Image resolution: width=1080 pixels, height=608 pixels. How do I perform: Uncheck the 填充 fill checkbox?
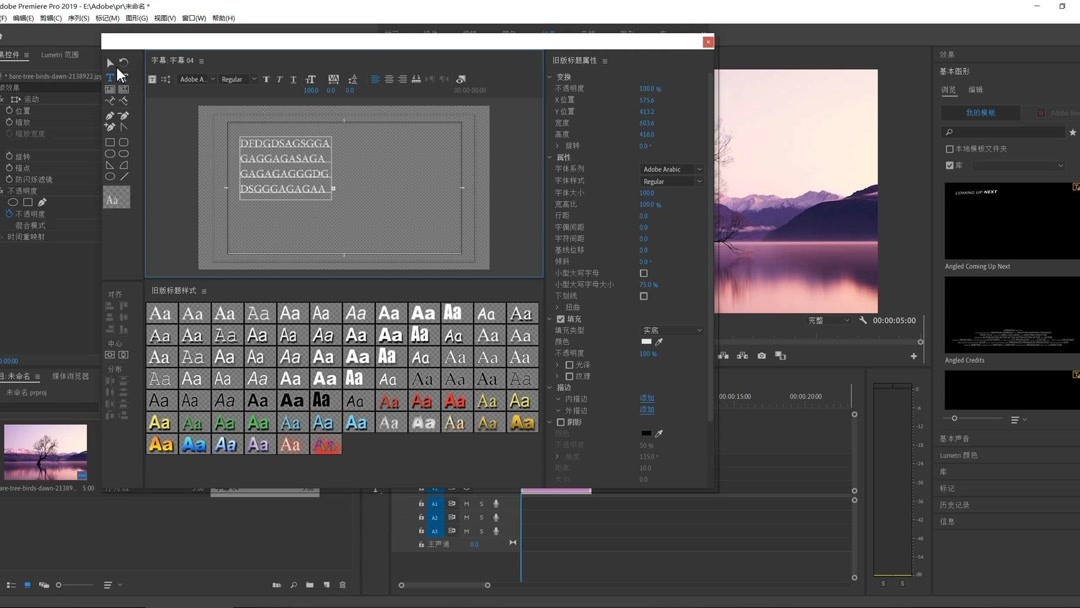561,319
